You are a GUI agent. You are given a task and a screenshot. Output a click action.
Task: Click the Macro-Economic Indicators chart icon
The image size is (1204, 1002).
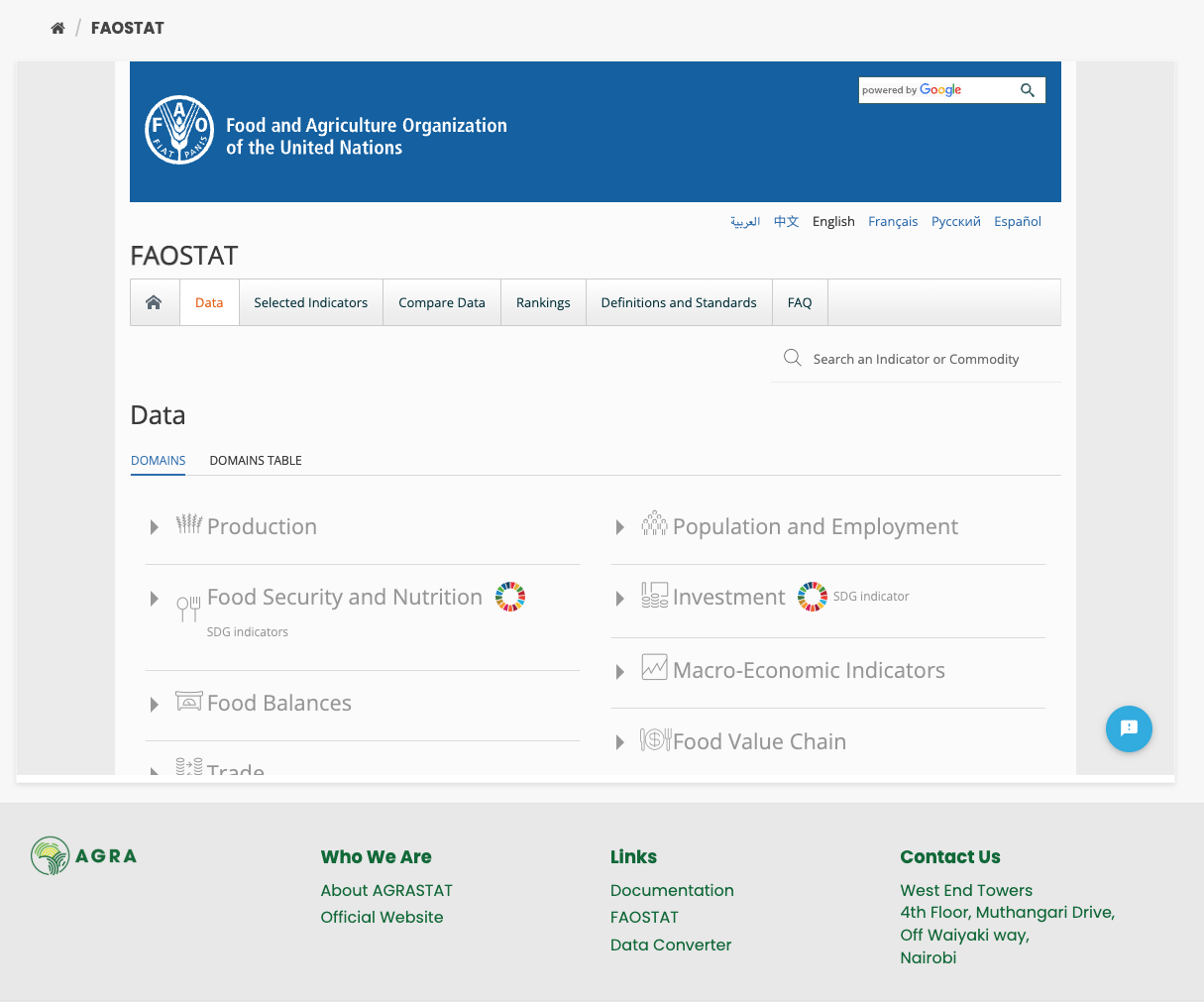coord(654,668)
